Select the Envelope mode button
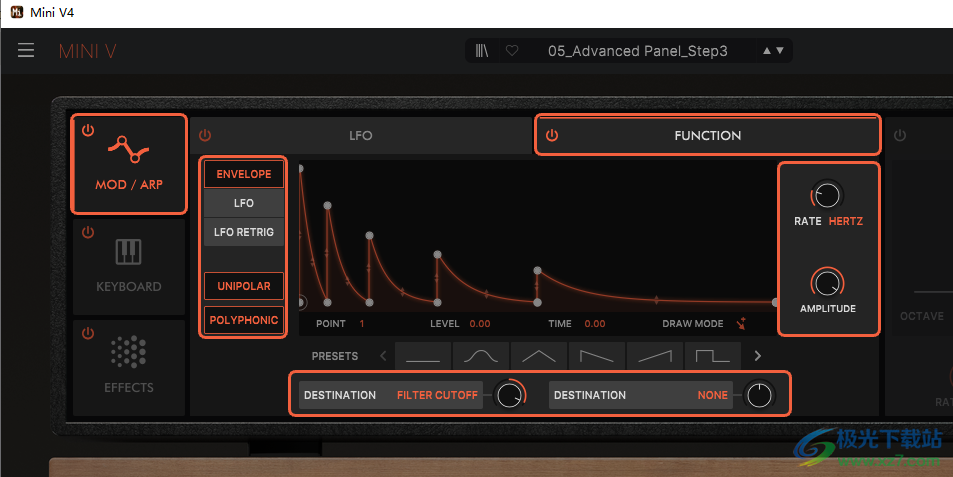Screen dimensions: 953x477 tap(243, 174)
